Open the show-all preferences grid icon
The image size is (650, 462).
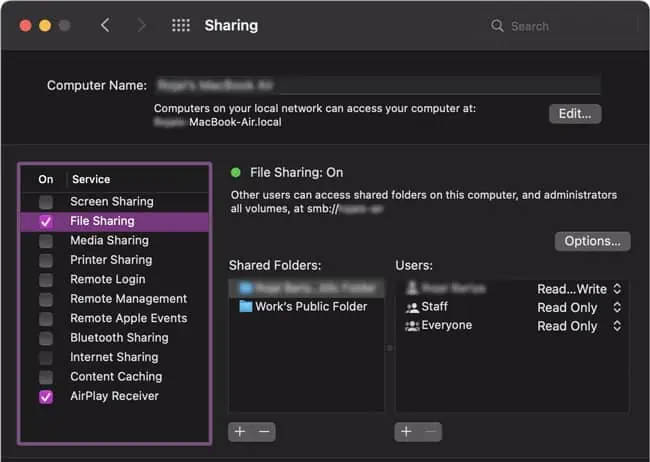pyautogui.click(x=181, y=26)
